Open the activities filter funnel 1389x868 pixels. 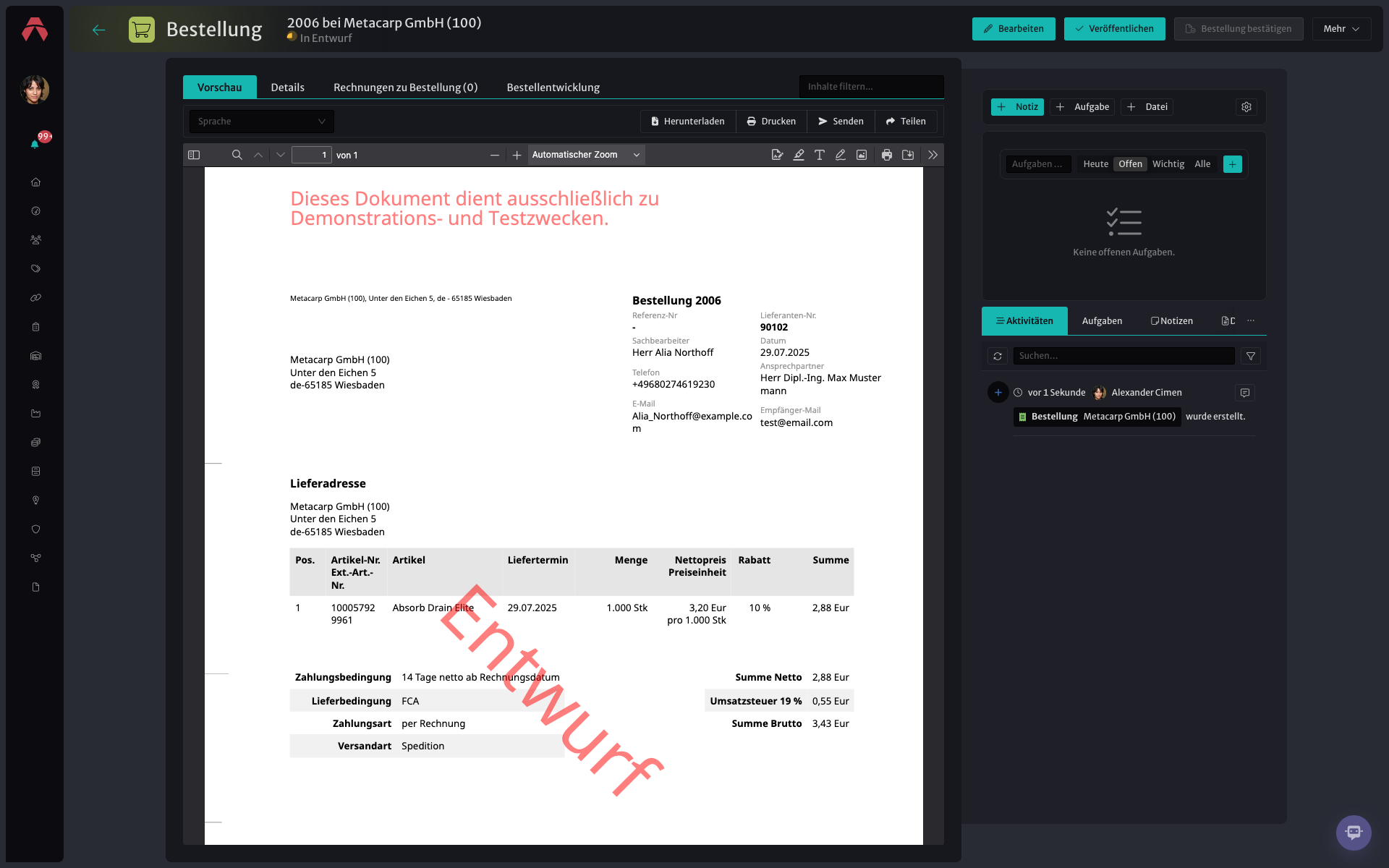click(x=1251, y=356)
